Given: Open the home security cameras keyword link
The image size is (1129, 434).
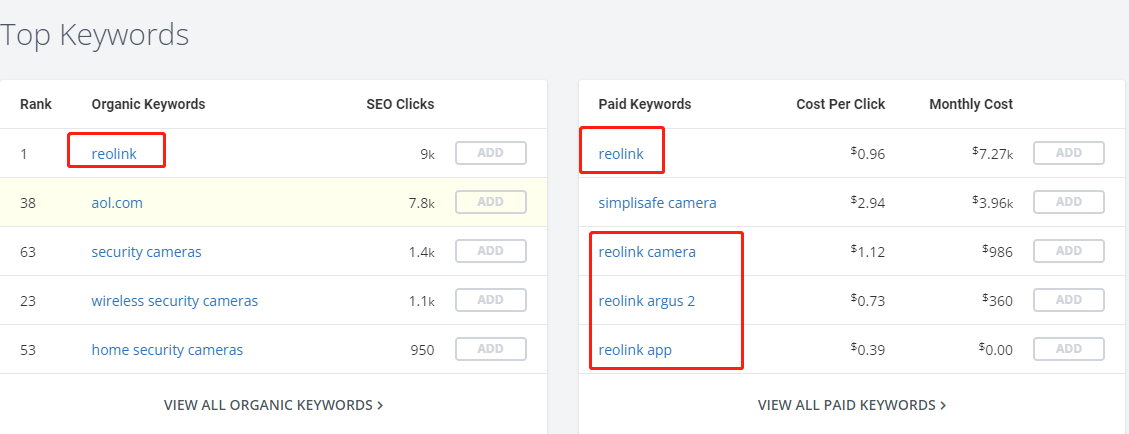Looking at the screenshot, I should pos(167,350).
